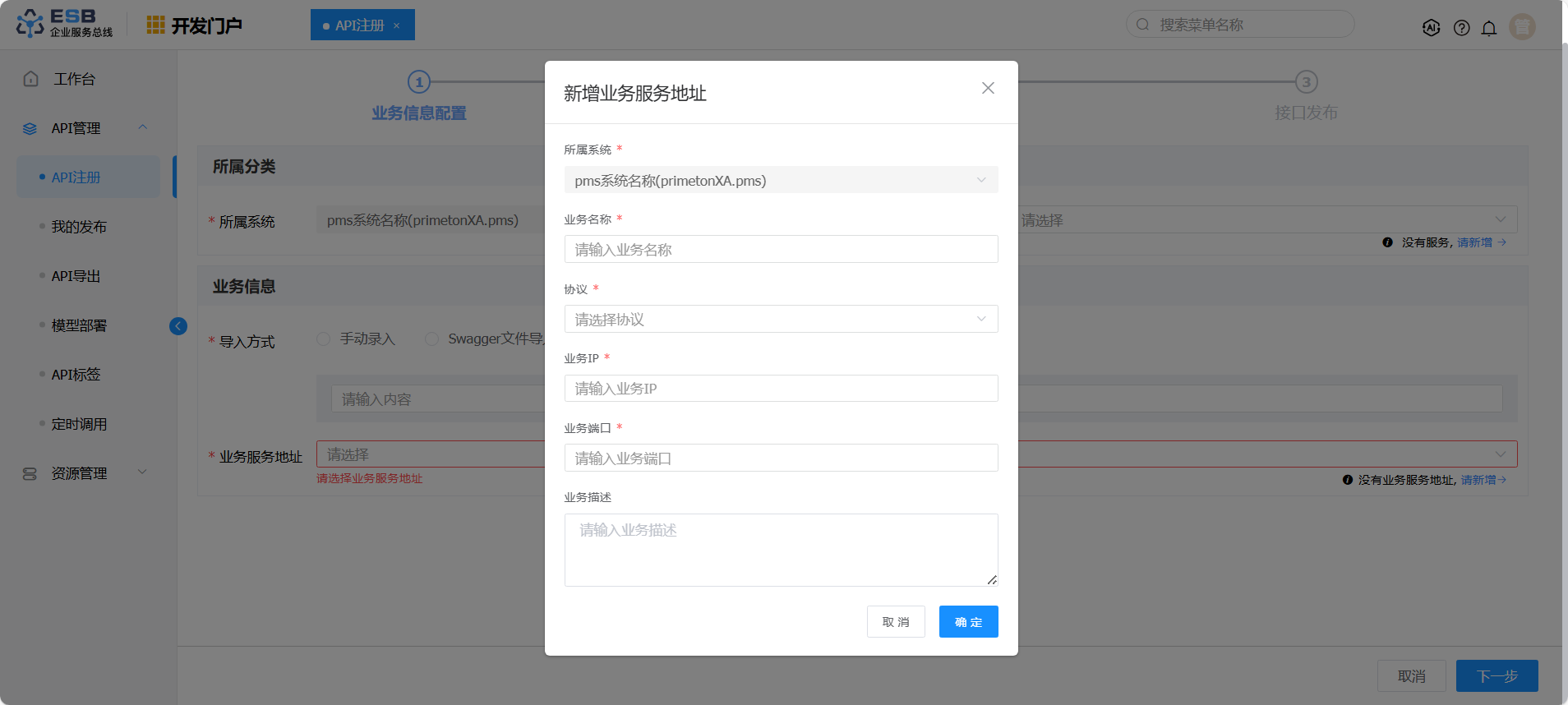Viewport: 1568px width, 705px height.
Task: Click the 业务名称 input field
Action: (781, 249)
